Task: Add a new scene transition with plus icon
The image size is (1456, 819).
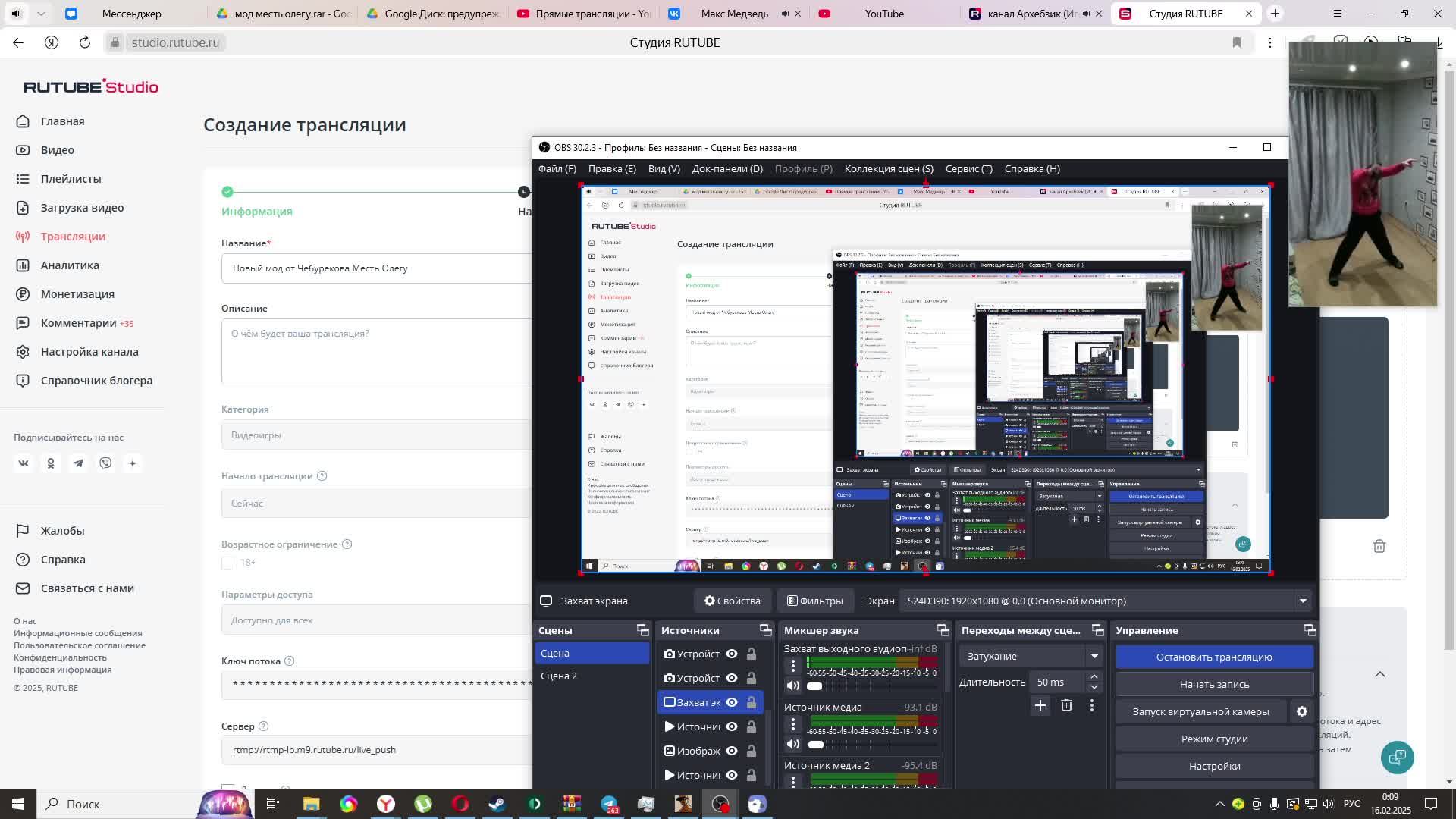Action: [x=1040, y=705]
